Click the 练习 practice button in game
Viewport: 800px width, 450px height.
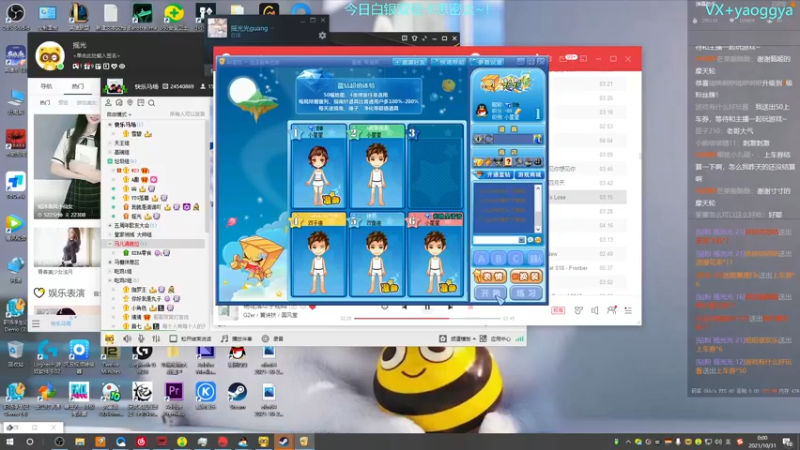click(x=526, y=293)
